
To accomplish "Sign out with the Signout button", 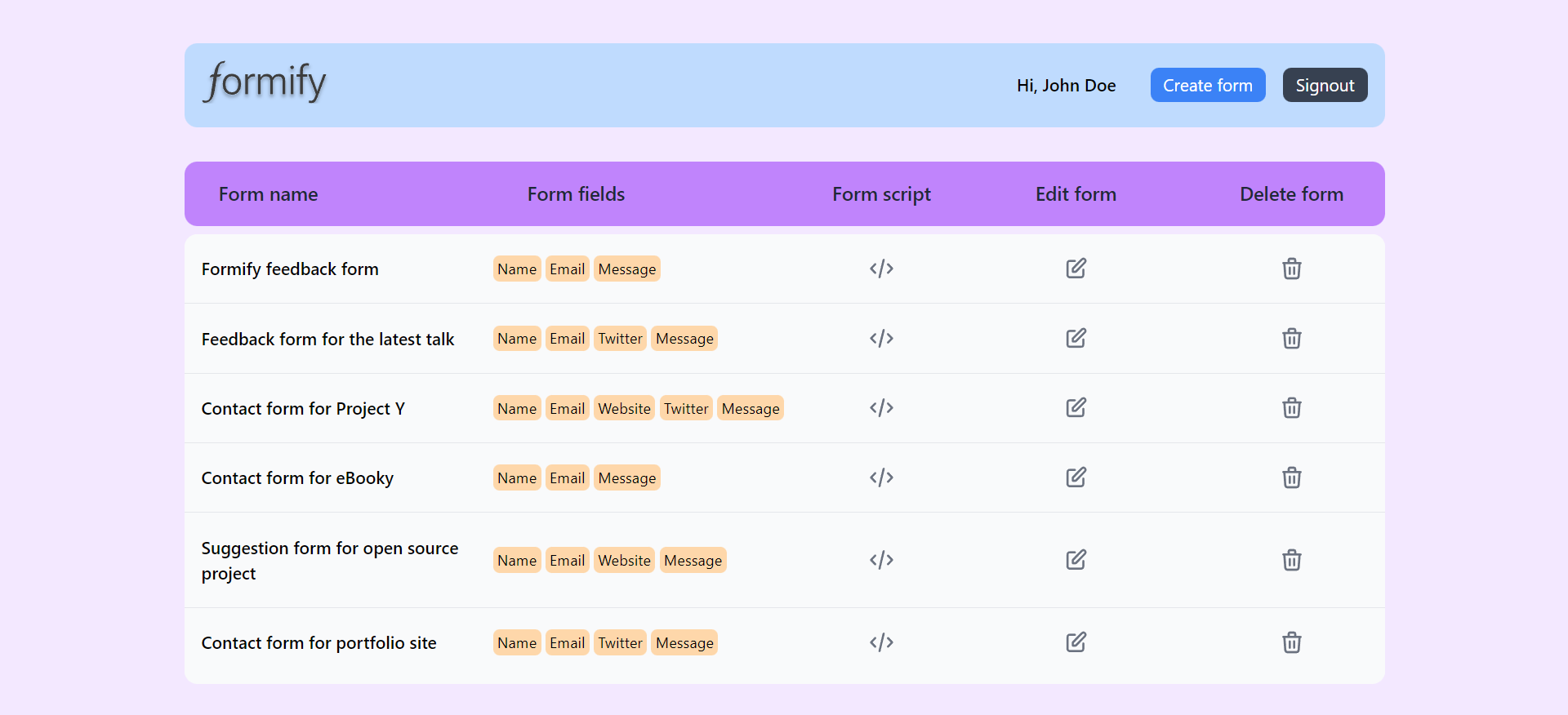I will point(1325,85).
